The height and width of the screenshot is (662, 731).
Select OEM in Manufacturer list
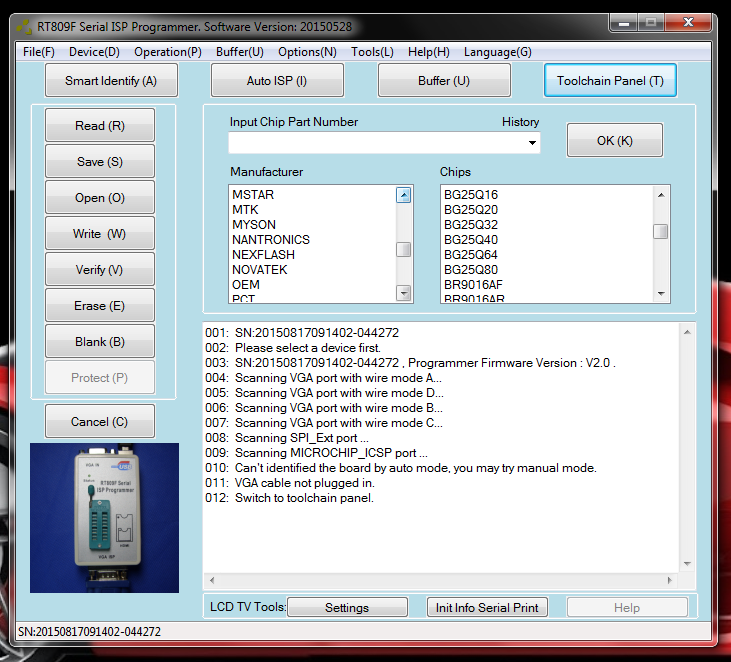click(246, 284)
